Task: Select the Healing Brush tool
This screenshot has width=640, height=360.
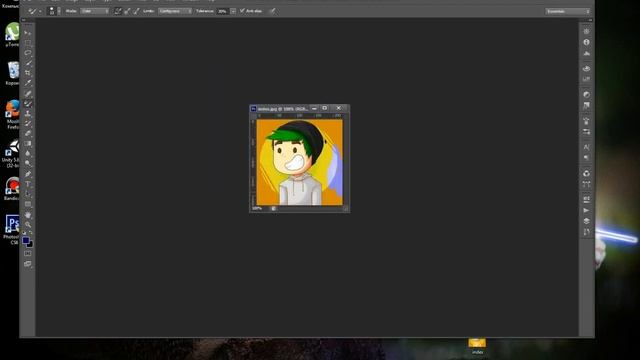Action: pyautogui.click(x=28, y=94)
